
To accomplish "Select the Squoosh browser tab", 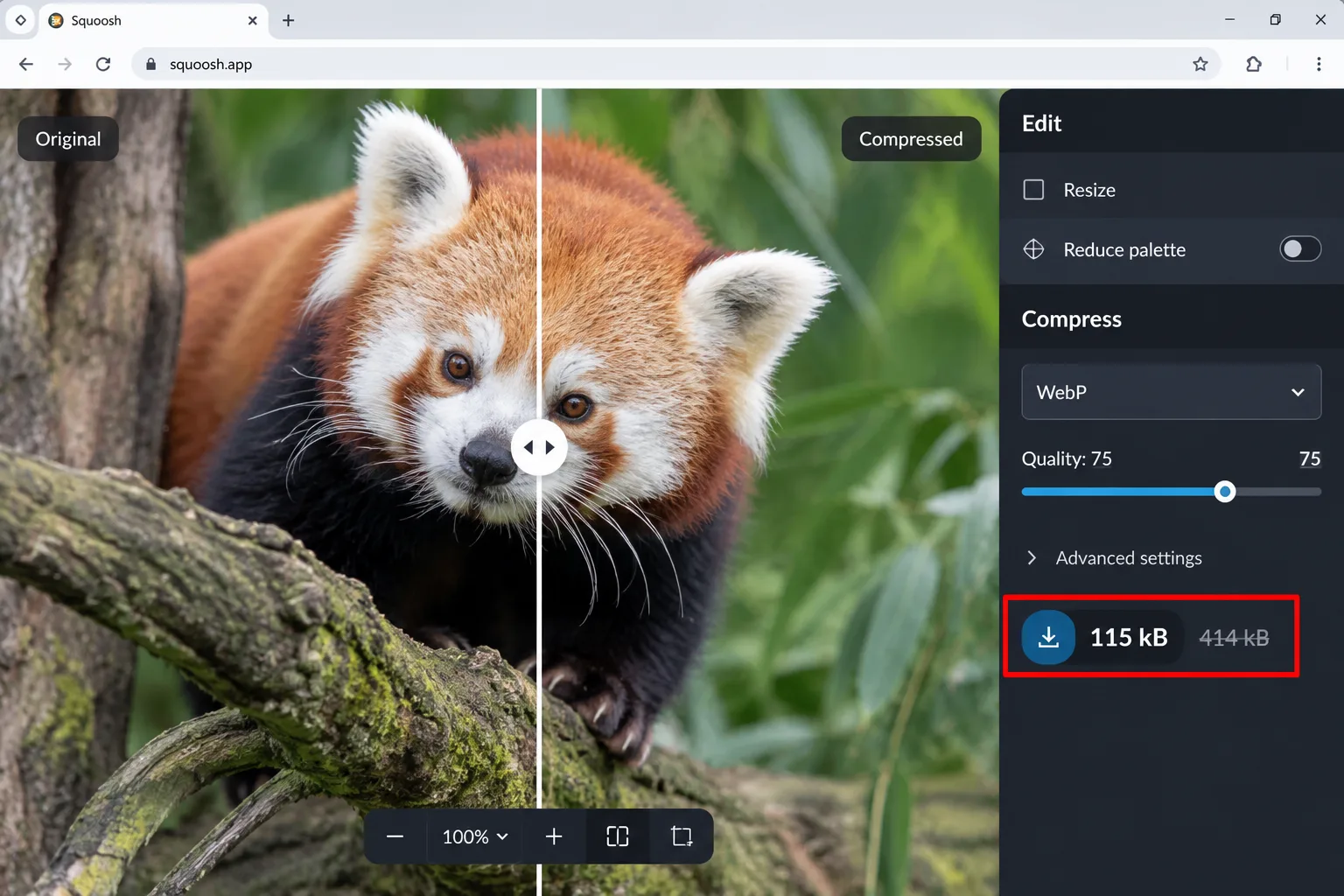I will click(x=154, y=20).
